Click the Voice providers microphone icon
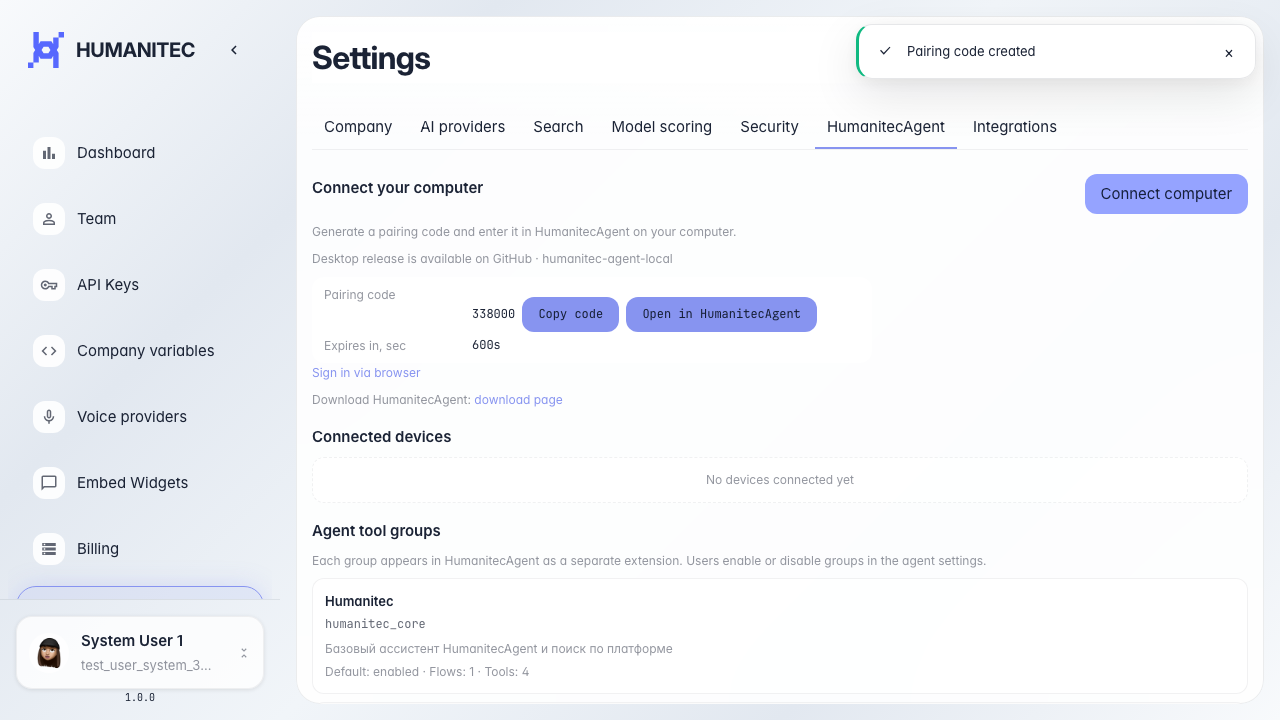 [49, 417]
